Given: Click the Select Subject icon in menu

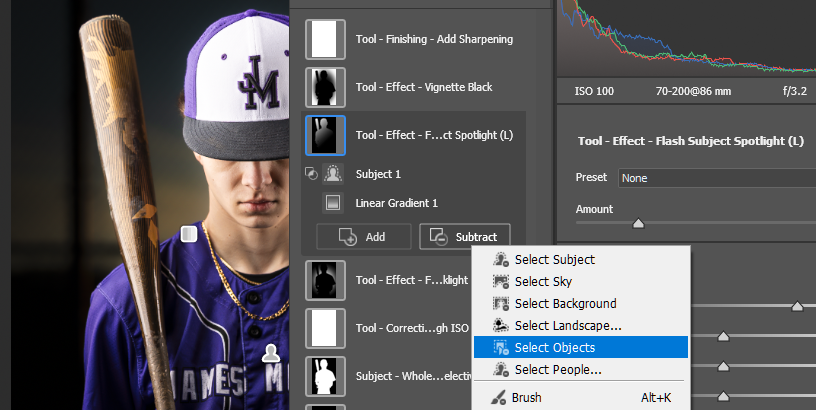Looking at the screenshot, I should click(x=501, y=259).
